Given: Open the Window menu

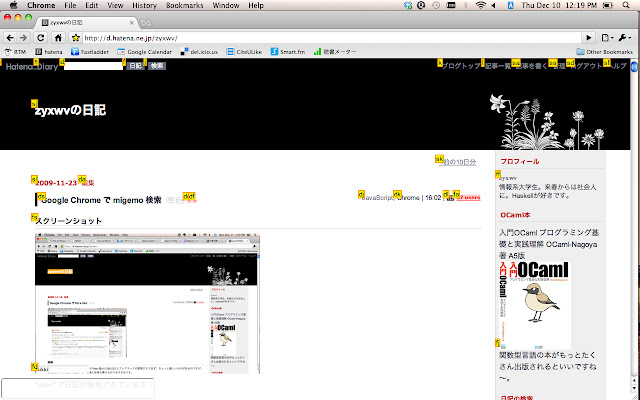Looking at the screenshot, I should point(226,5).
